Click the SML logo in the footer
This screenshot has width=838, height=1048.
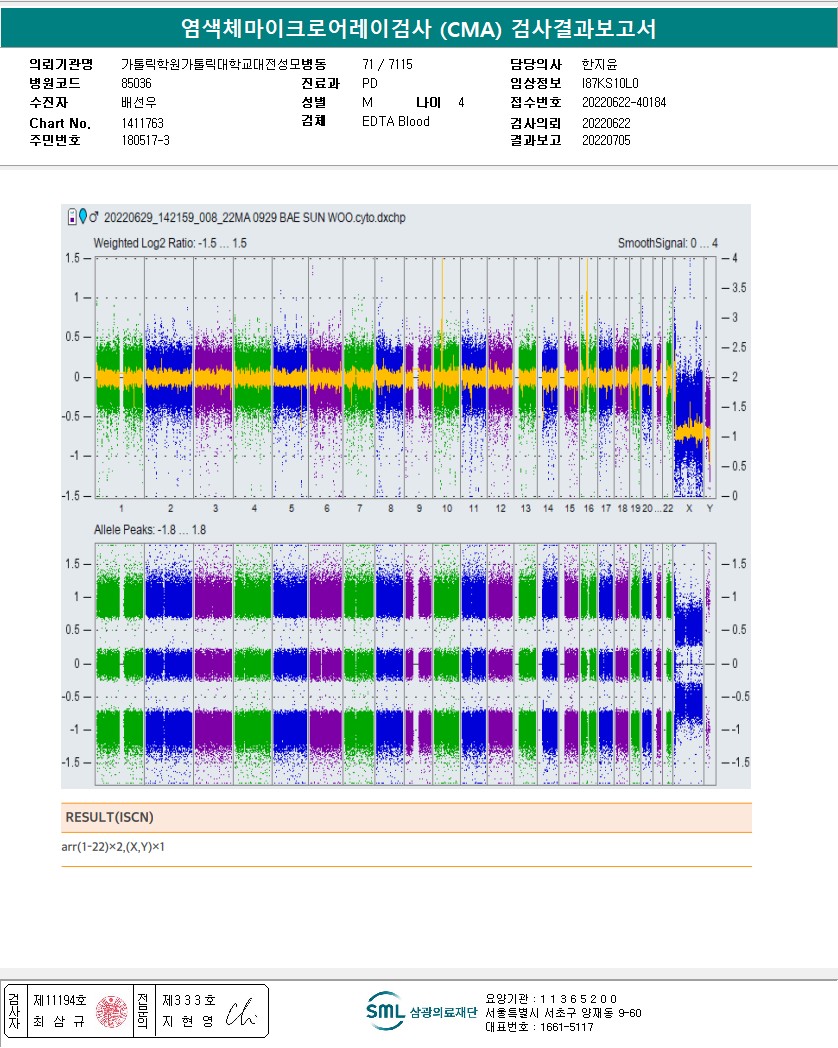(385, 1011)
